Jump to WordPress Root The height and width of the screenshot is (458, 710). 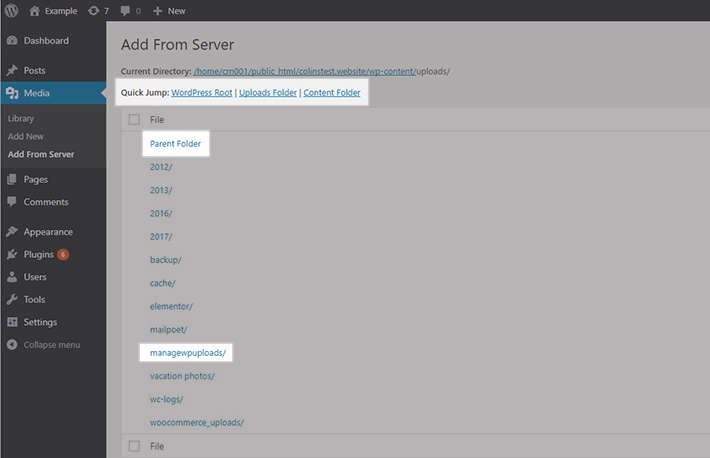click(202, 93)
